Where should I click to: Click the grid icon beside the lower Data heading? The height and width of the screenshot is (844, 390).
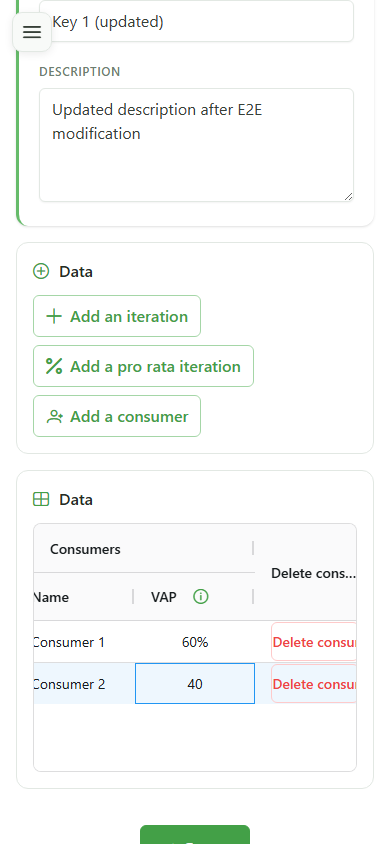41,500
